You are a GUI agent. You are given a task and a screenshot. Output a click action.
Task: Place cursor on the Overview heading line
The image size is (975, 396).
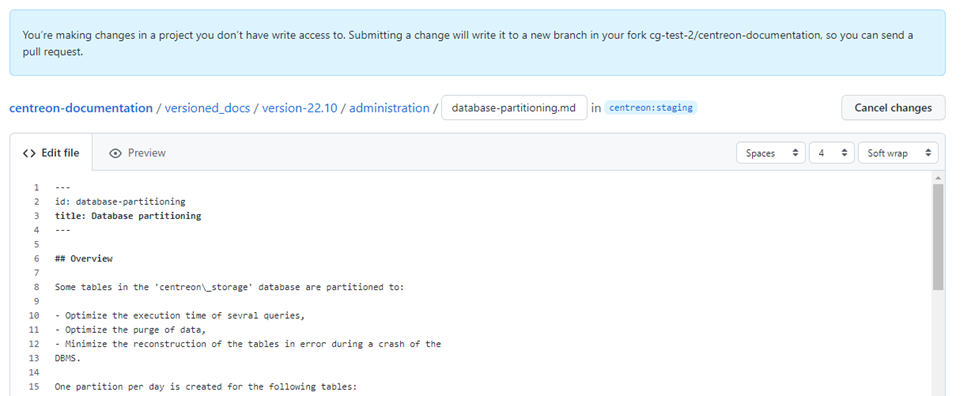(84, 259)
